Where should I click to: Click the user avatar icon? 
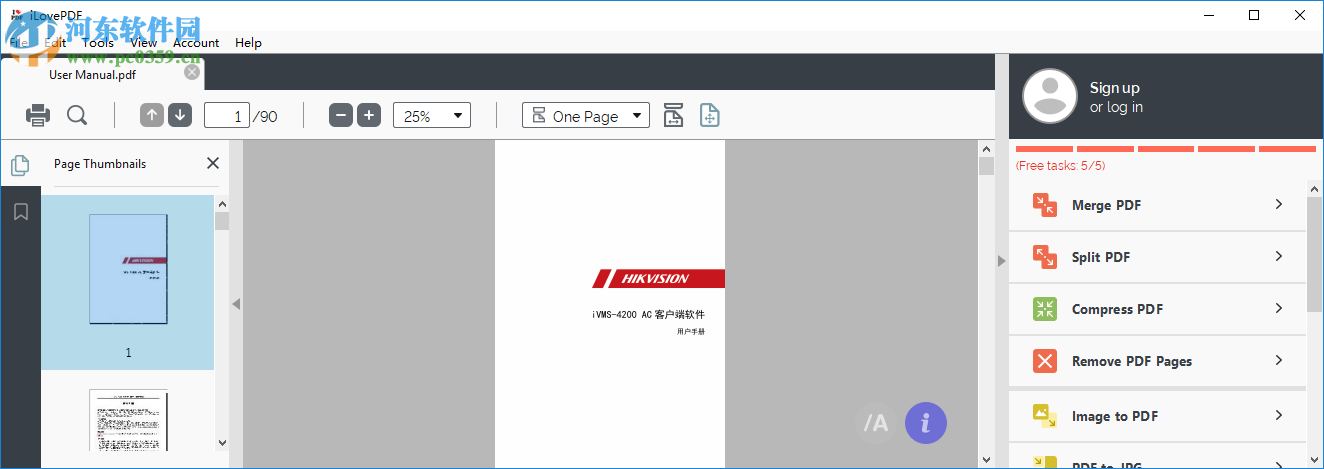1049,96
